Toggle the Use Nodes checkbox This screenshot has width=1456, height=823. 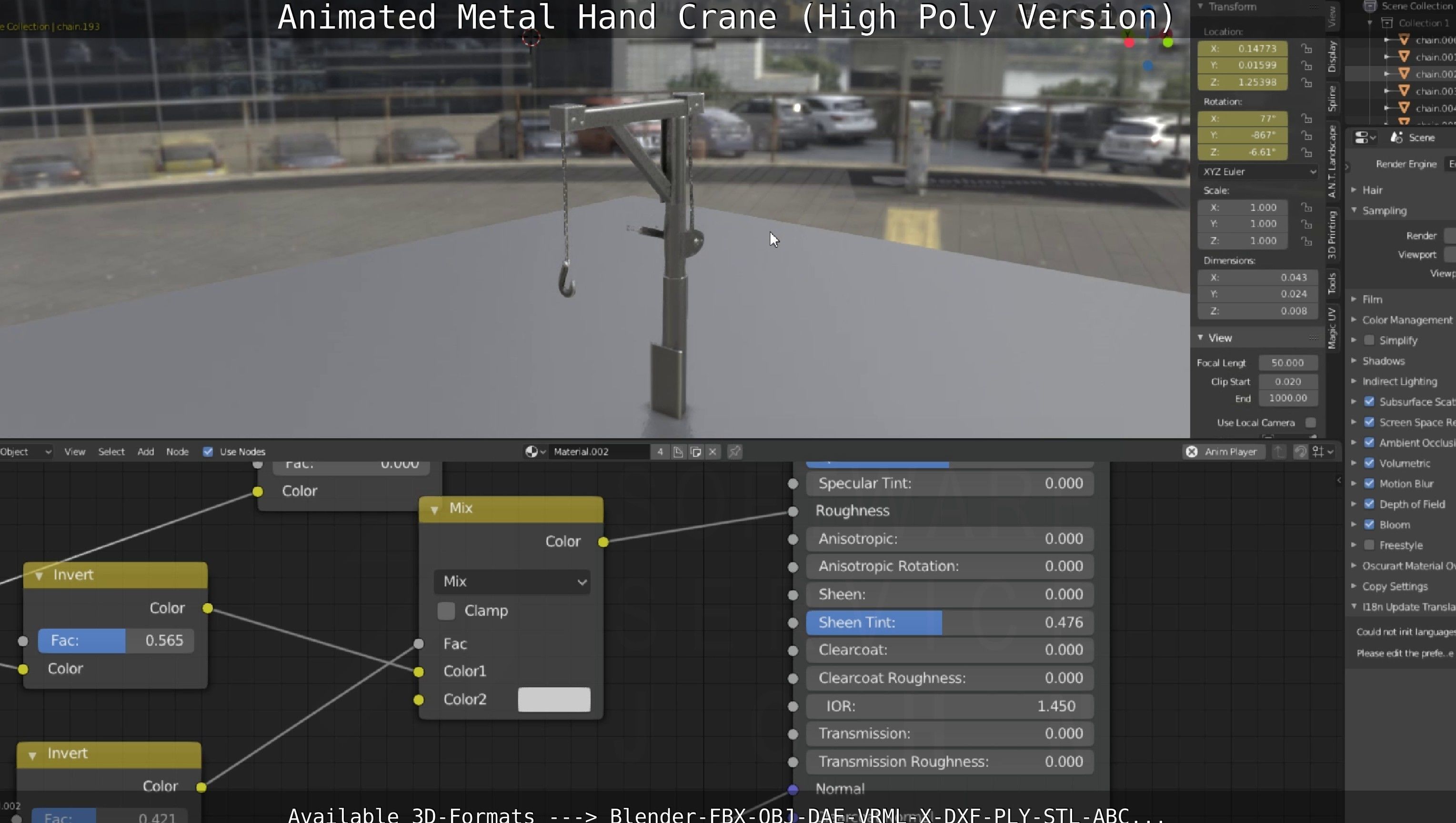point(208,452)
